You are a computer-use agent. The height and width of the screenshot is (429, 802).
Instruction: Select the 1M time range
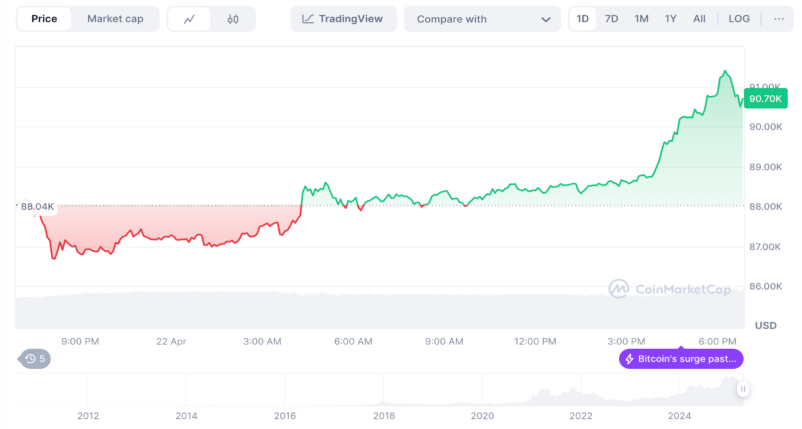tap(641, 19)
